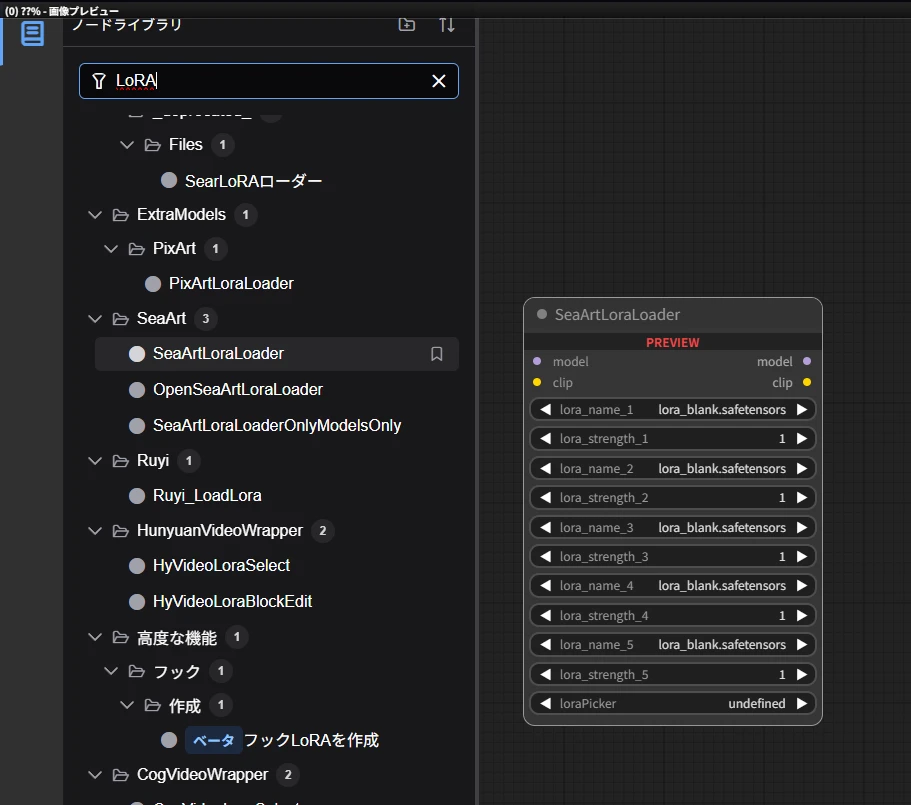Collapse the ExtraModels folder chevron
The height and width of the screenshot is (805, 911).
tap(95, 215)
